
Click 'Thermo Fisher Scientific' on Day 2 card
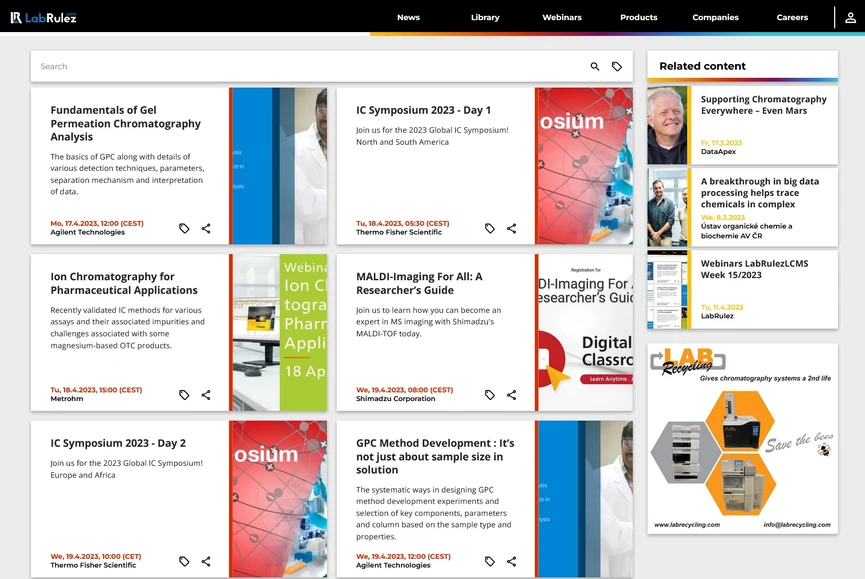[93, 565]
